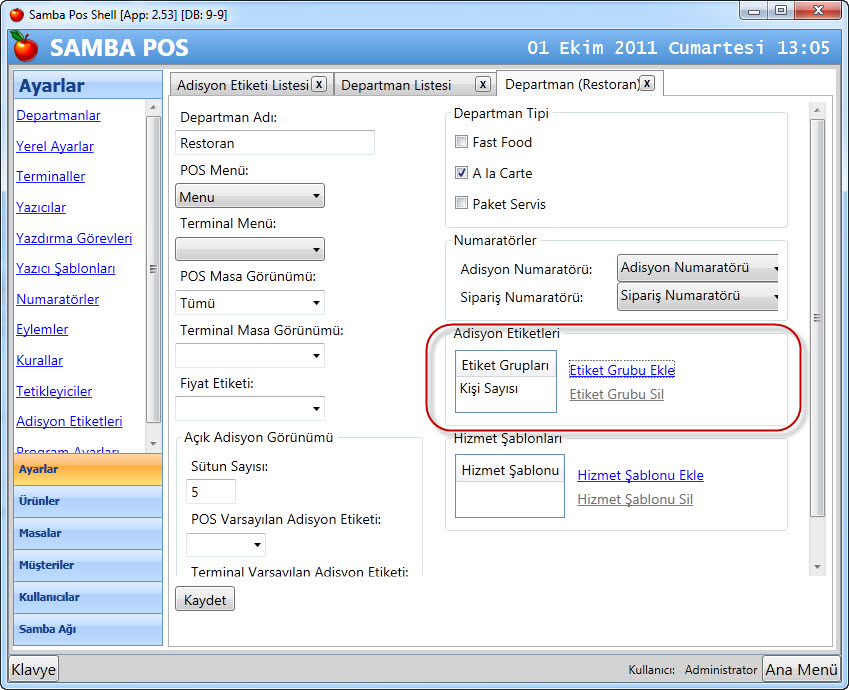Click the Etiket Grupları column header
Screen dimensions: 849x690
pos(506,365)
